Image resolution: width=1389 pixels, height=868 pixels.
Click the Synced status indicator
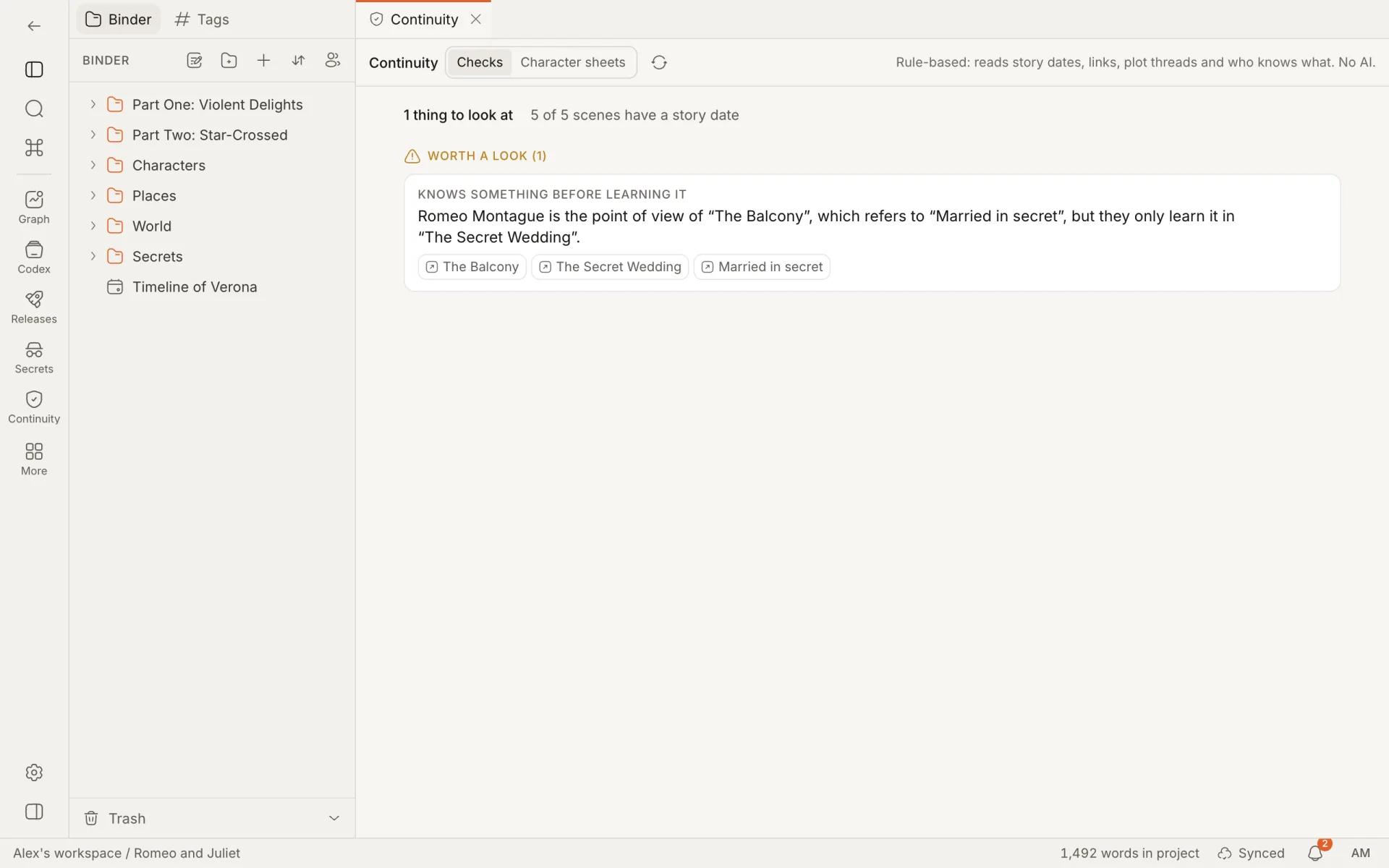1252,854
